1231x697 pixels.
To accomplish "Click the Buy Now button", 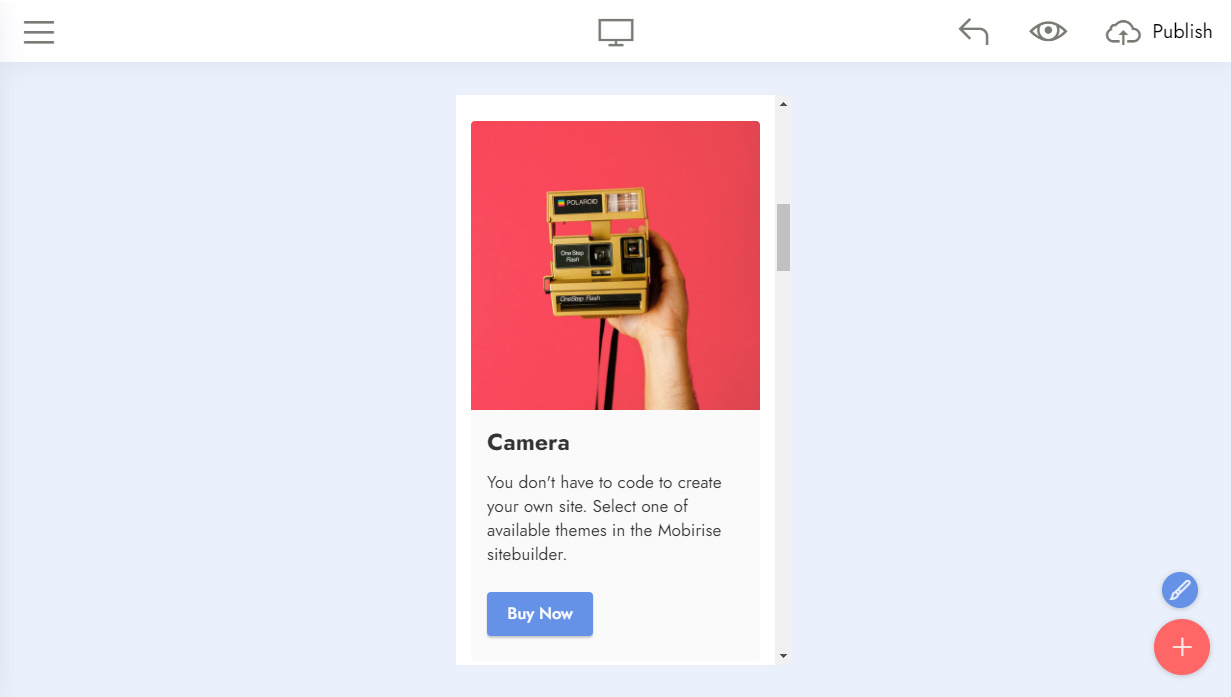I will tap(540, 614).
